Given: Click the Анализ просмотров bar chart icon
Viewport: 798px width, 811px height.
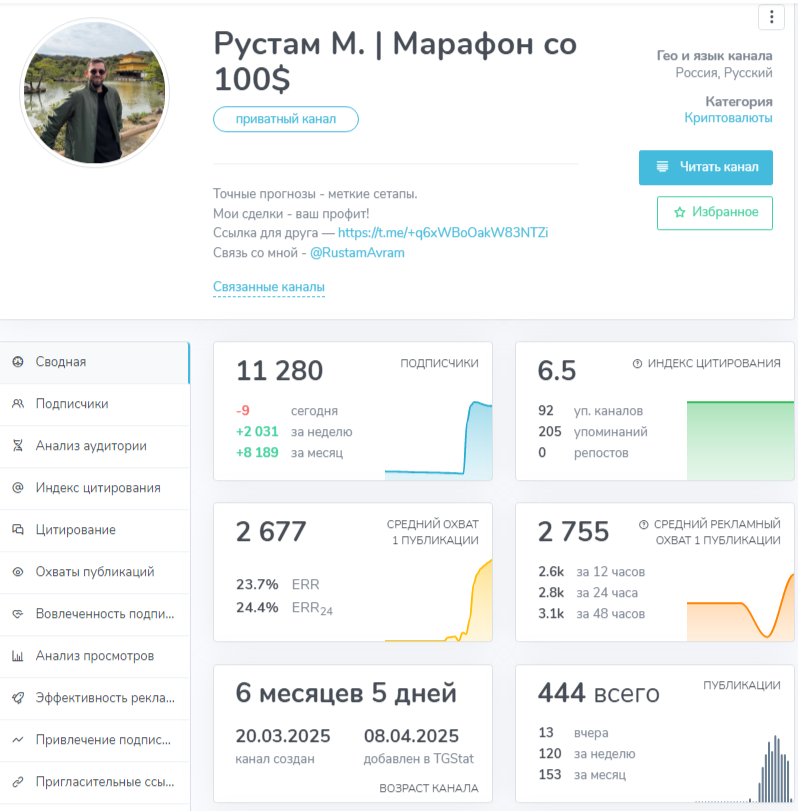Looking at the screenshot, I should point(18,656).
